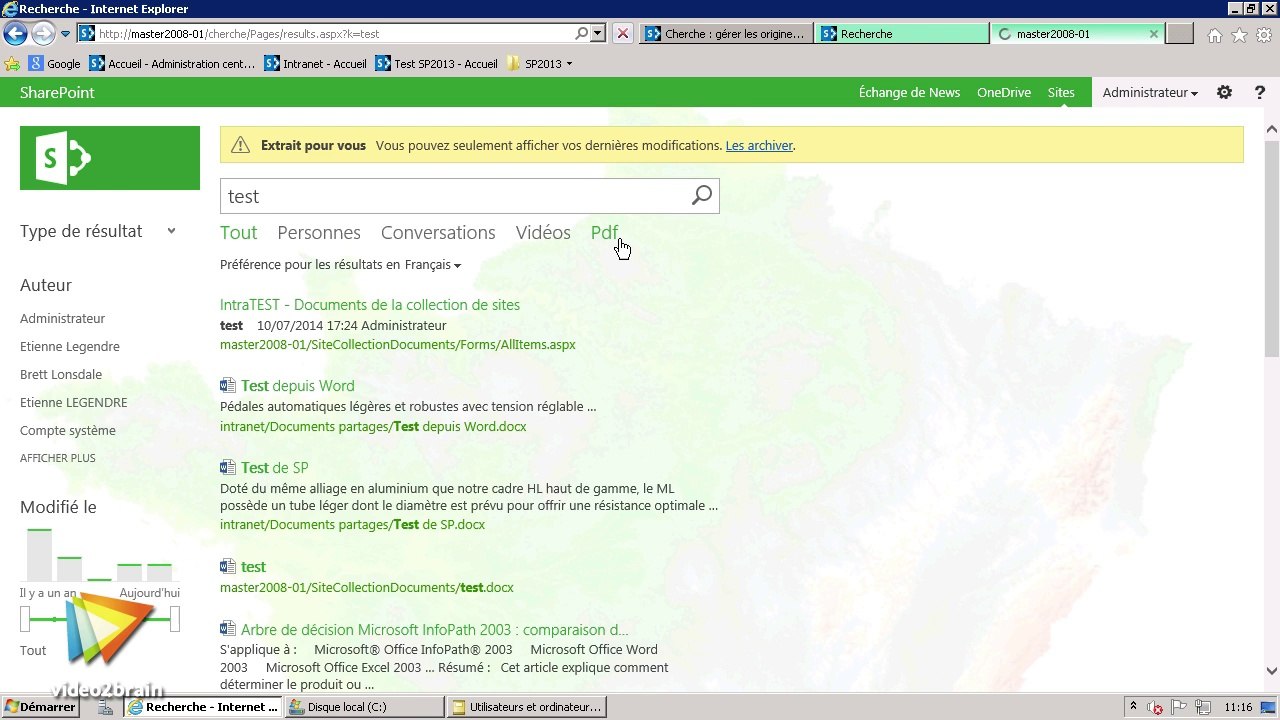This screenshot has height=720, width=1280.
Task: Open the 'Test SP2013 - Accueil' favorite
Action: click(x=436, y=64)
